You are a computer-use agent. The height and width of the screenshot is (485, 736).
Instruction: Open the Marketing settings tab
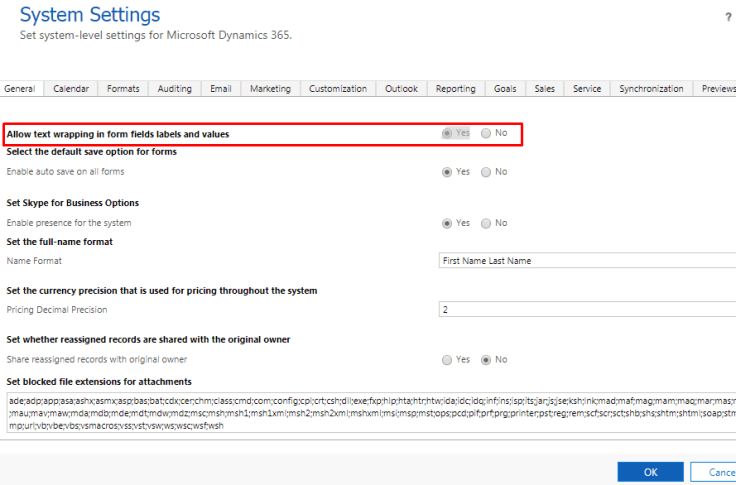[x=271, y=89]
